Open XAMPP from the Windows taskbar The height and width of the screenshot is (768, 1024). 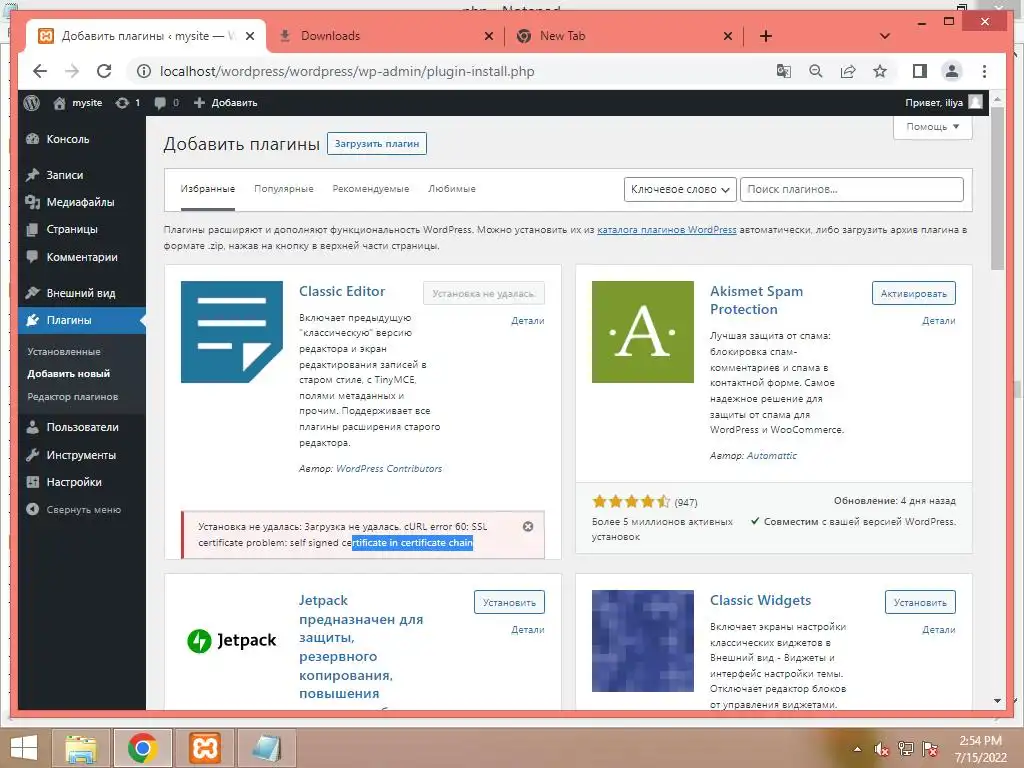[x=204, y=748]
